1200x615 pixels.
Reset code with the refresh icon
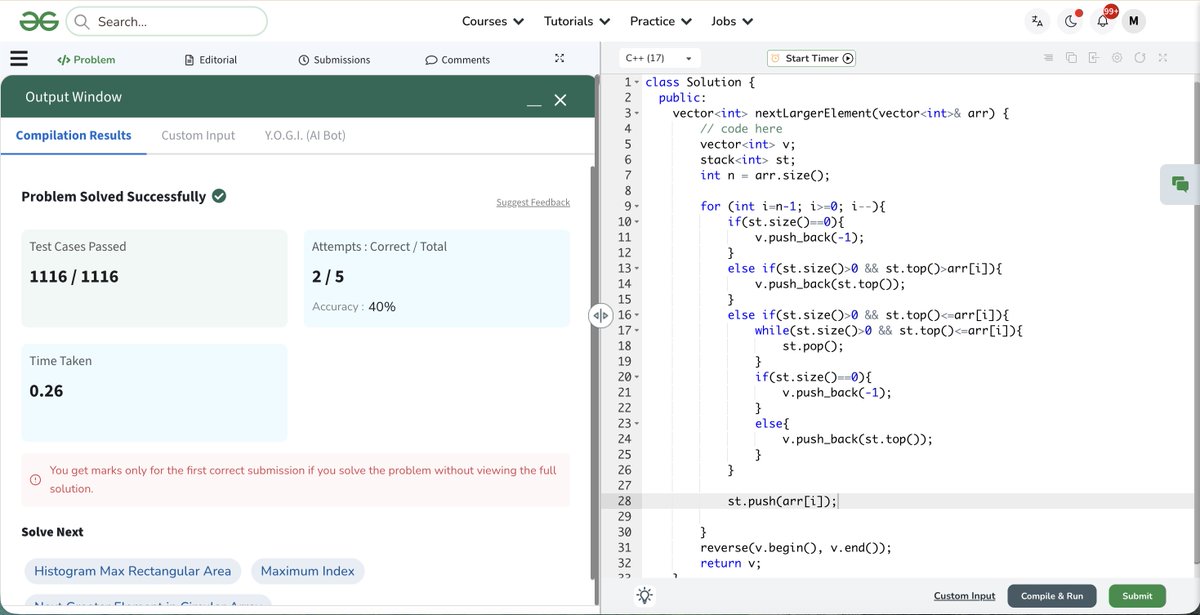click(x=1140, y=58)
